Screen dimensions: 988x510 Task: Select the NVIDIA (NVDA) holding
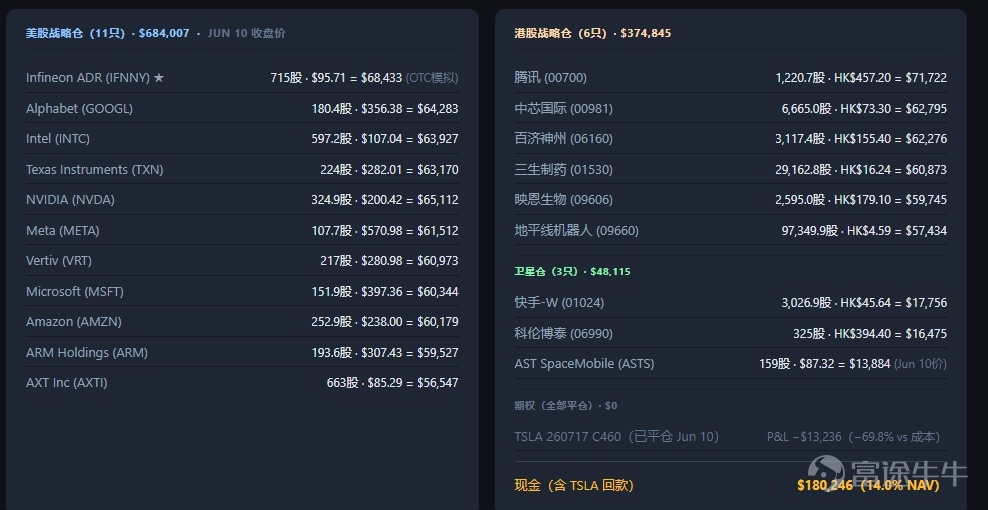(242, 200)
